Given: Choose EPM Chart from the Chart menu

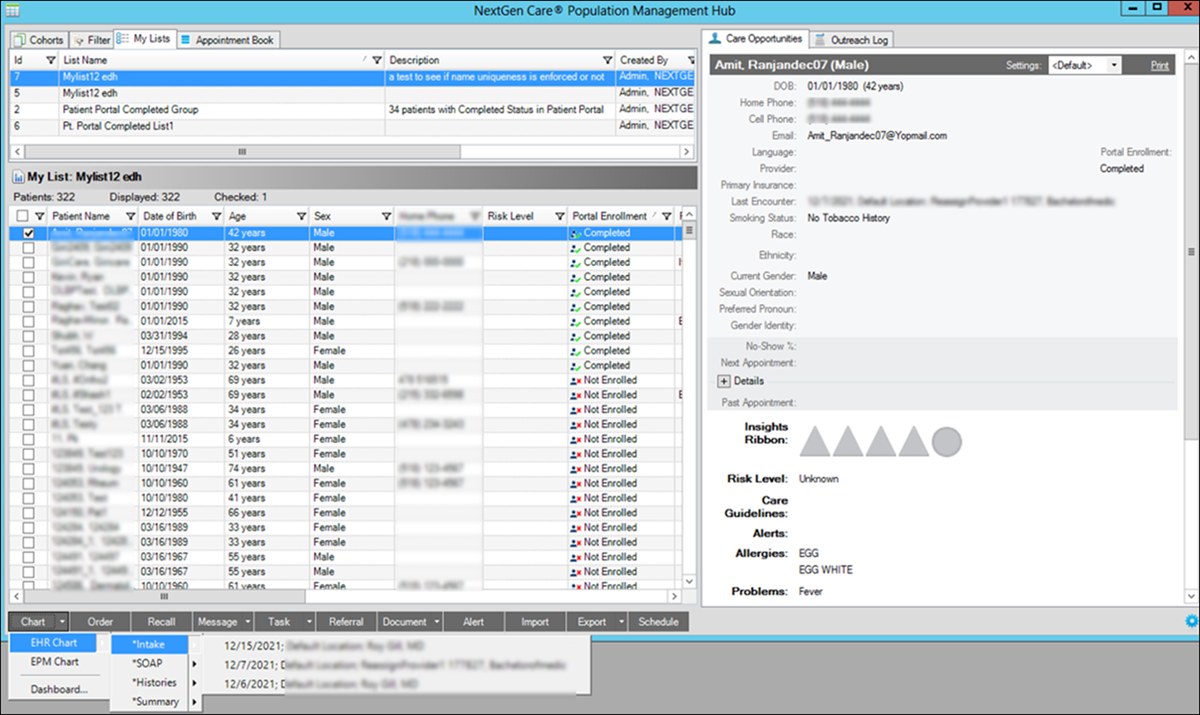Looking at the screenshot, I should click(55, 662).
